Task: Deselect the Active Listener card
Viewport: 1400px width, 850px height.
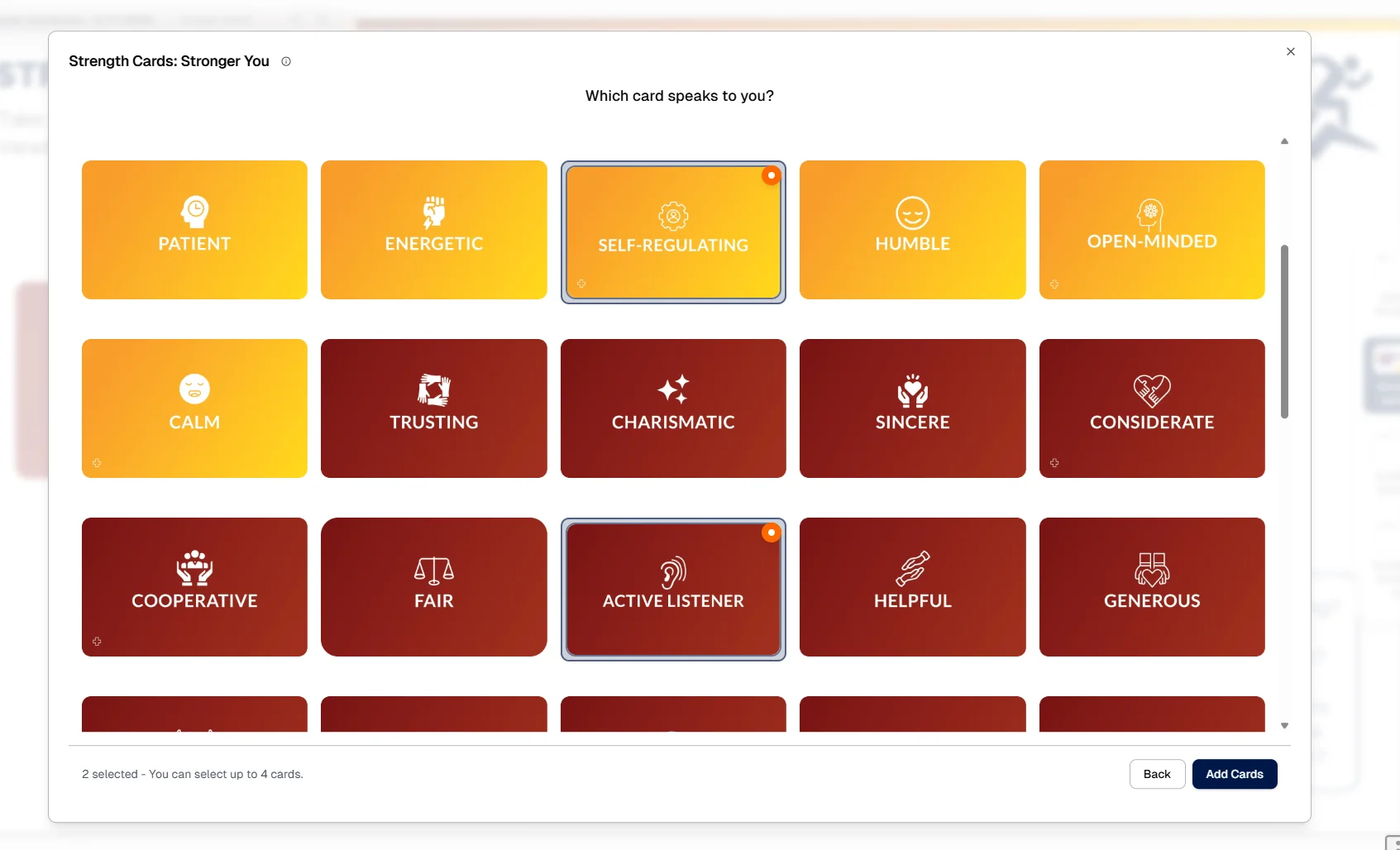Action: [x=771, y=532]
